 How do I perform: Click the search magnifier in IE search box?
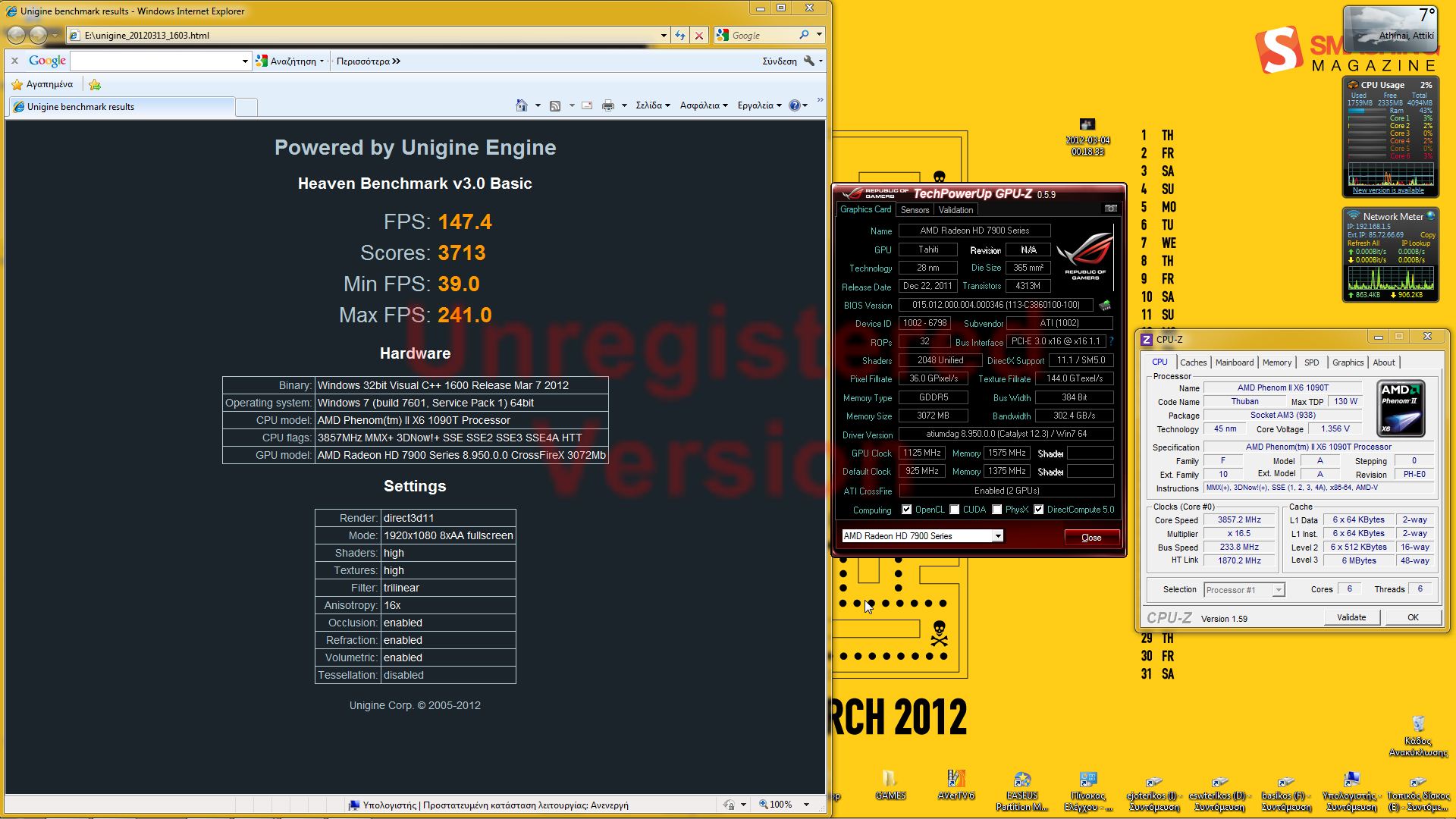(804, 35)
